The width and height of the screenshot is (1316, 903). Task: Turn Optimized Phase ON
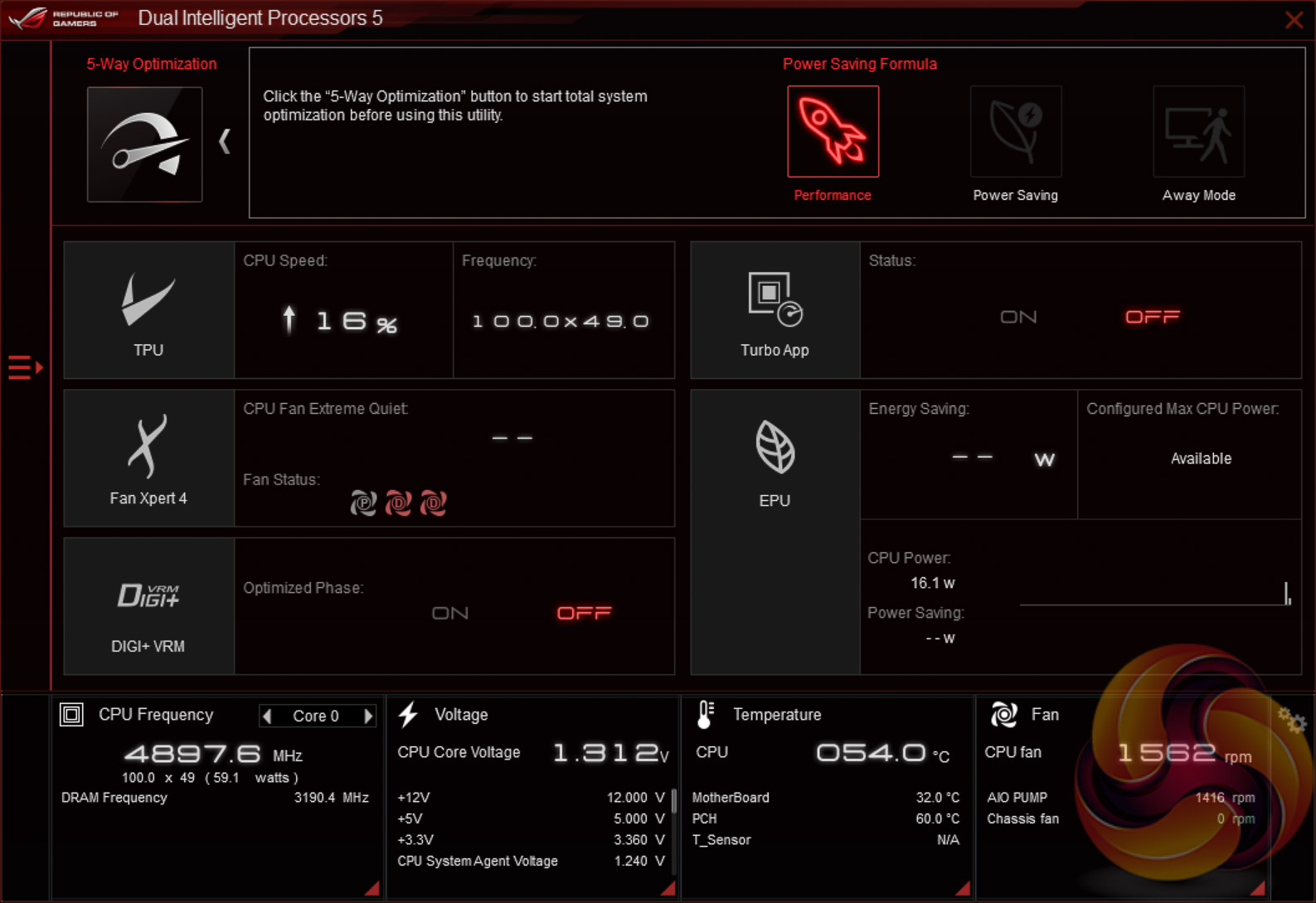pyautogui.click(x=450, y=613)
